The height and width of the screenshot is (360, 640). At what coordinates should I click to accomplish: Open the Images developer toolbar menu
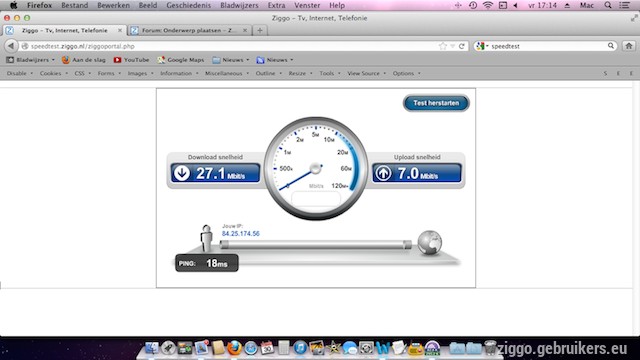140,73
